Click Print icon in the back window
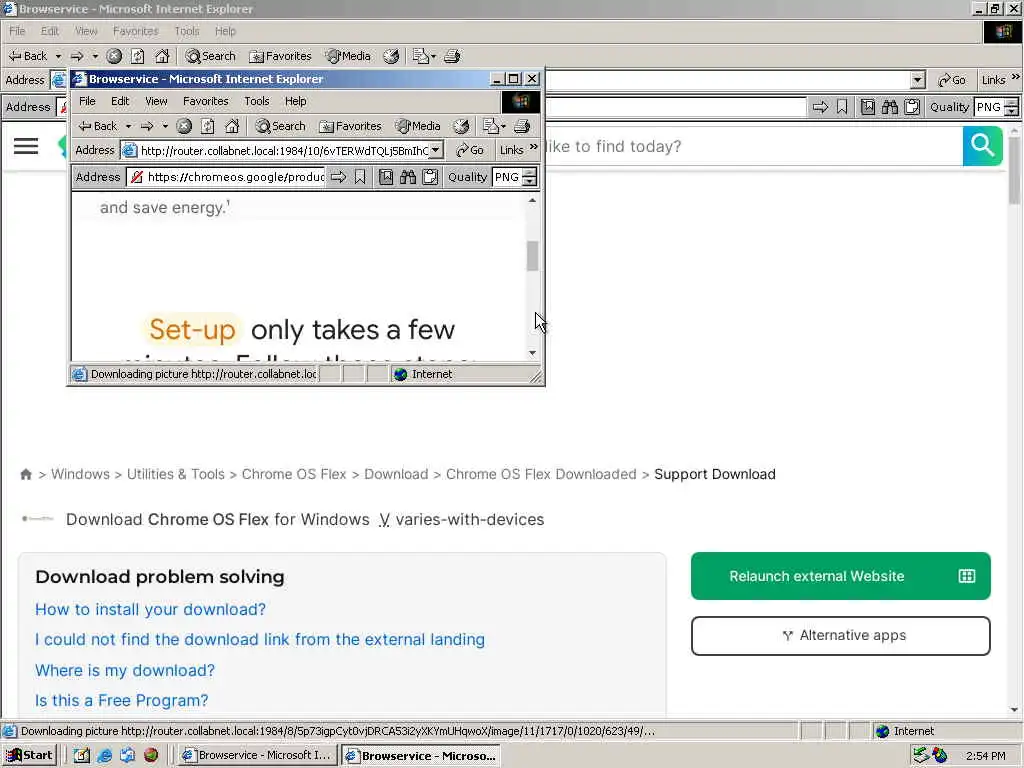 click(x=452, y=56)
